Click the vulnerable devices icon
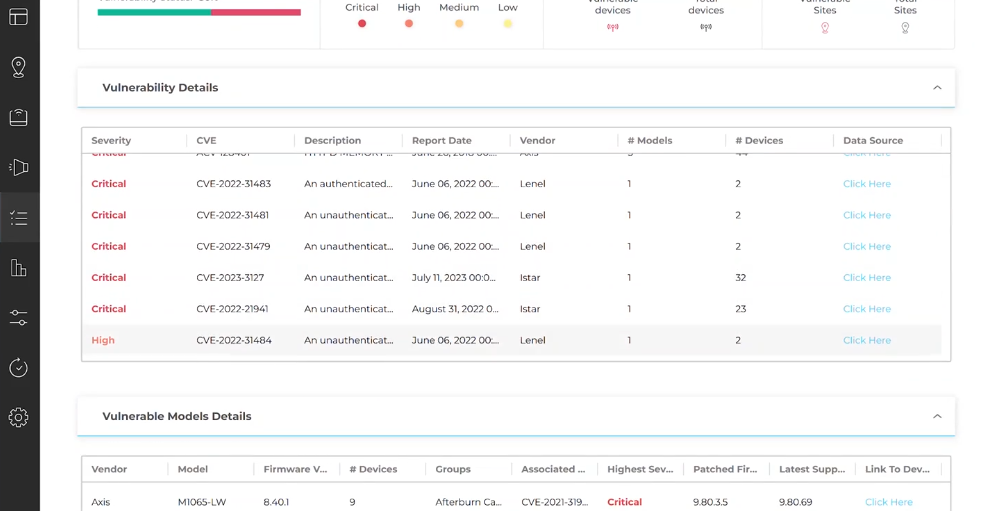 [x=612, y=27]
